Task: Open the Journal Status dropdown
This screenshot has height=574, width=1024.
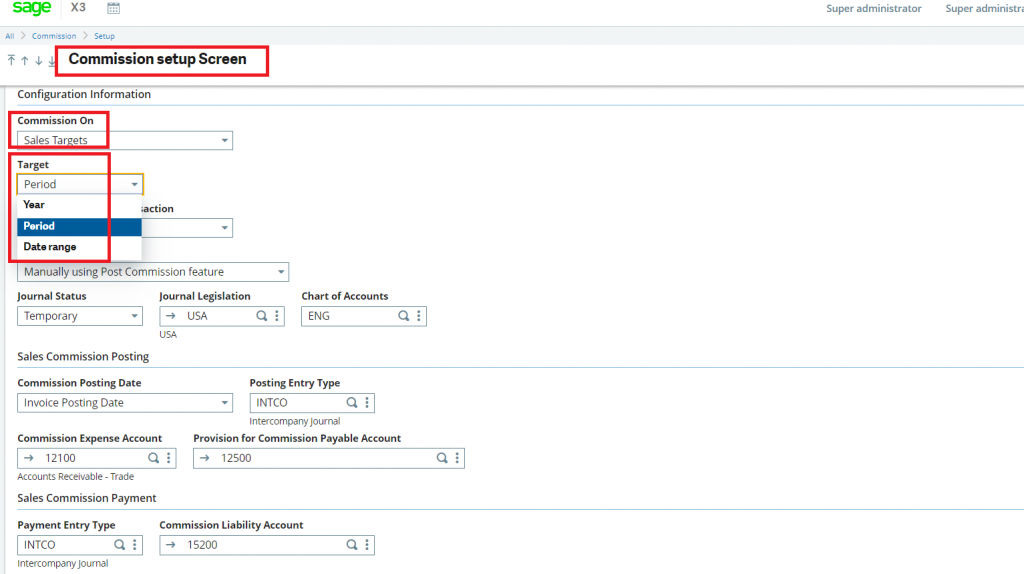Action: coord(135,316)
